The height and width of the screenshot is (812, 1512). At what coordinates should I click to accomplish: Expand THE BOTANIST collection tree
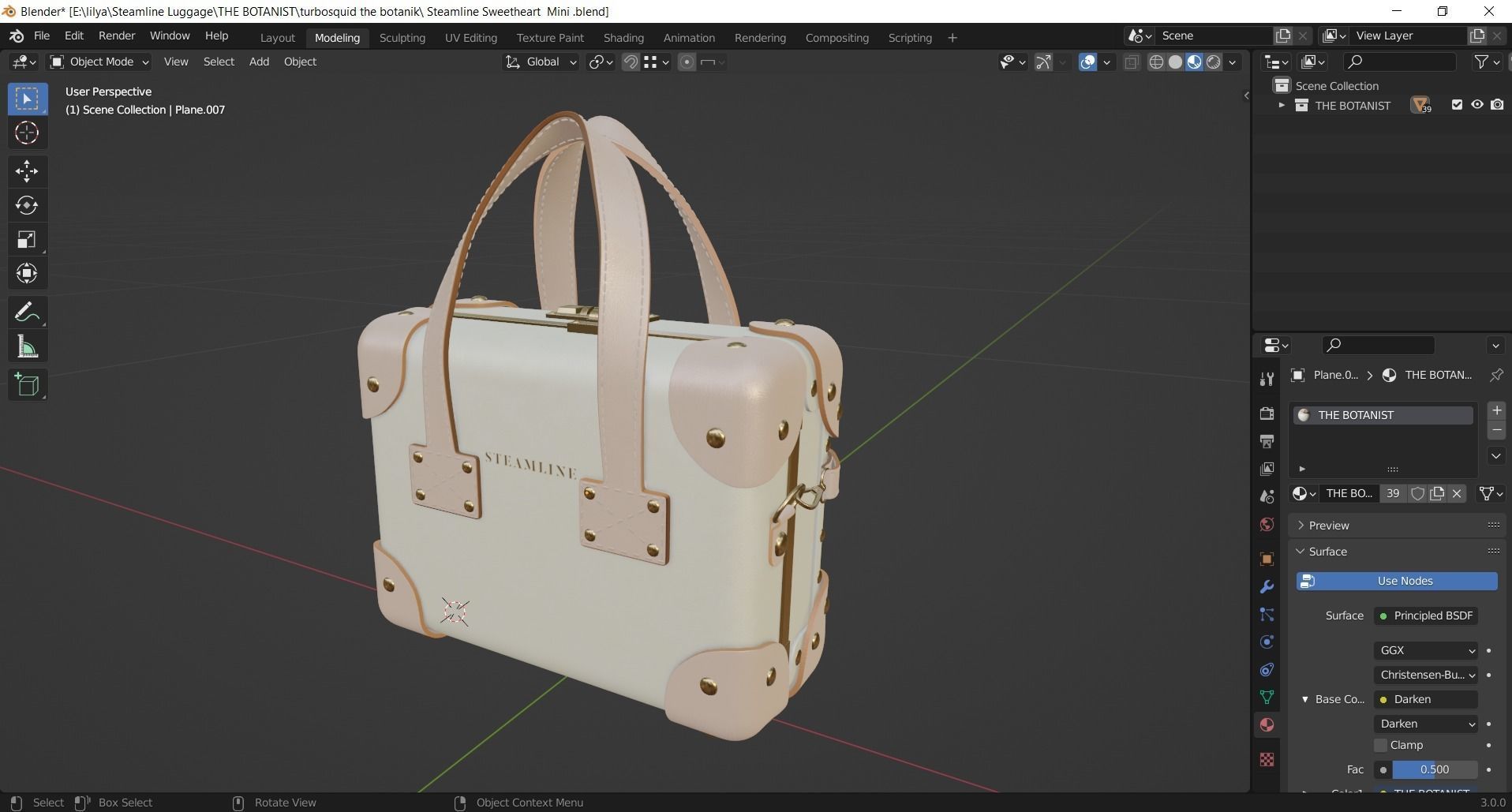coord(1281,105)
